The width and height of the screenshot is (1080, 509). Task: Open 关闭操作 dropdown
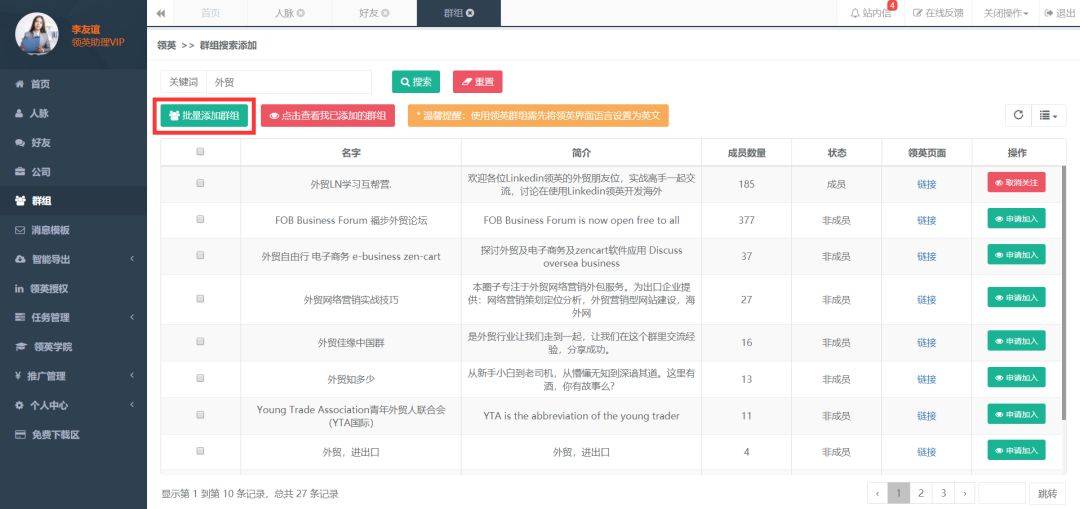tap(1006, 13)
